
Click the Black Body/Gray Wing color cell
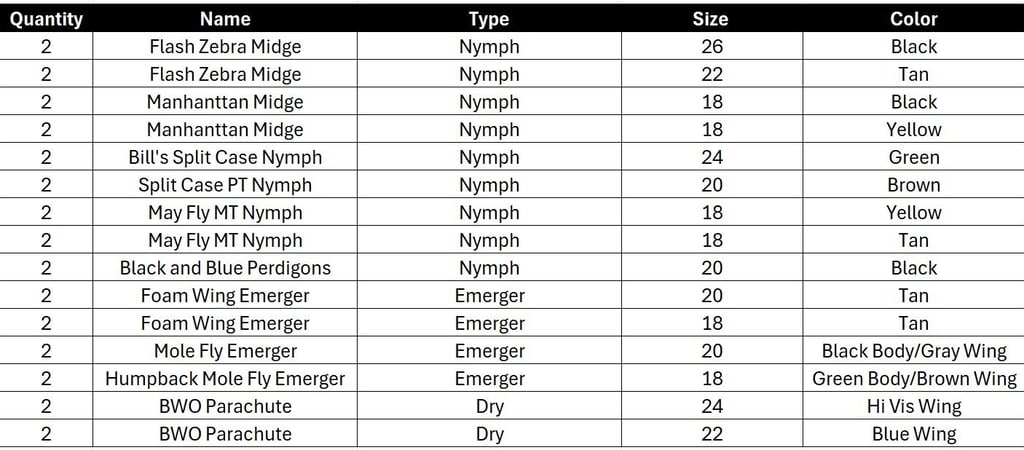click(913, 351)
